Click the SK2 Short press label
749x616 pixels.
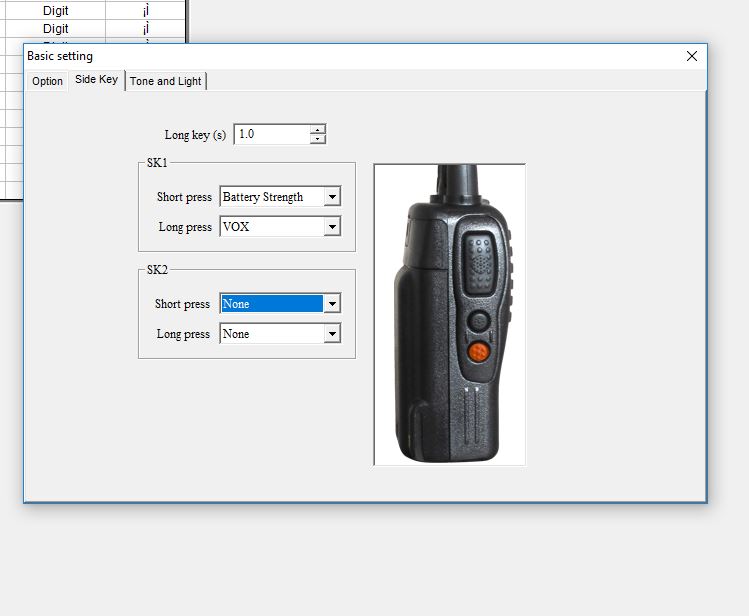(182, 304)
